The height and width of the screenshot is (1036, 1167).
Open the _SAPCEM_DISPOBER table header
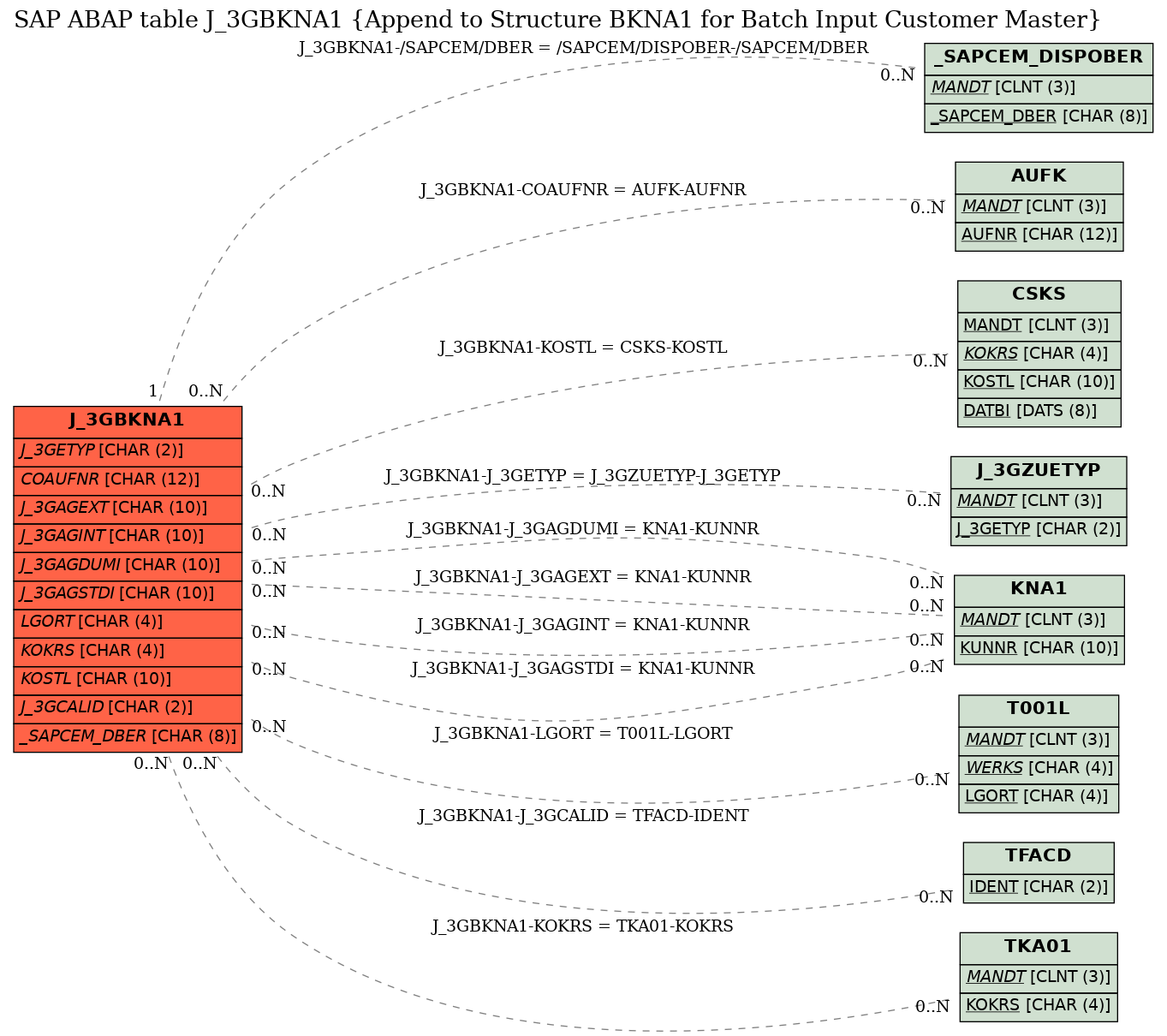(1039, 58)
